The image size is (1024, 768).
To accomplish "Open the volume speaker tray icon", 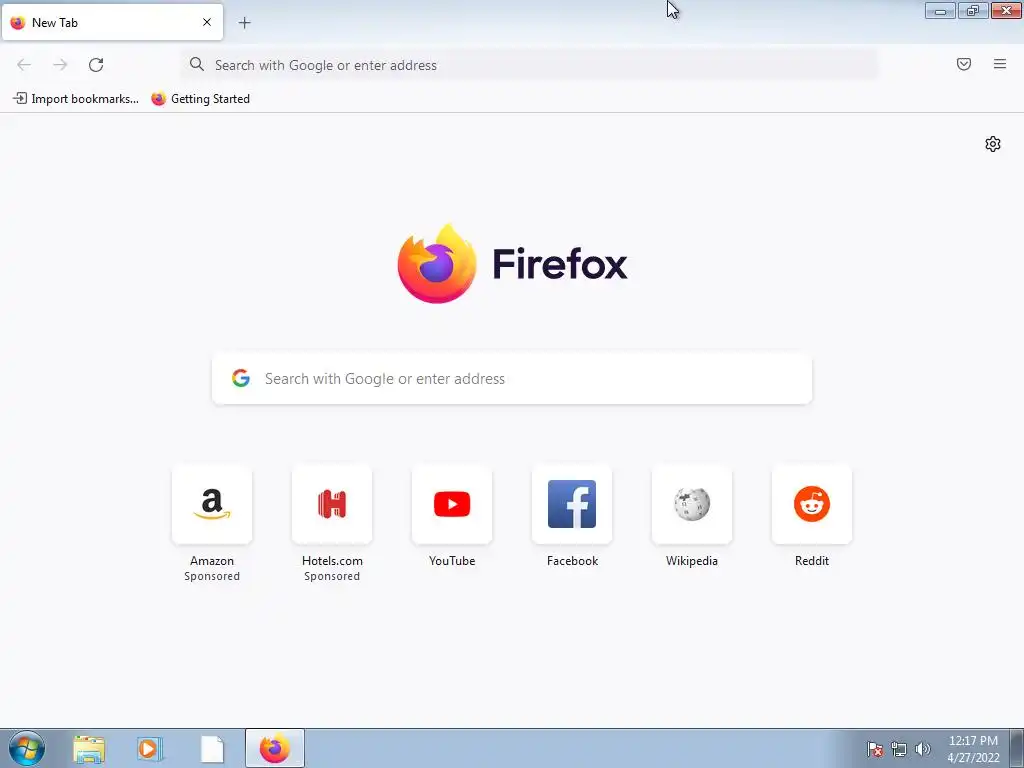I will click(x=923, y=749).
